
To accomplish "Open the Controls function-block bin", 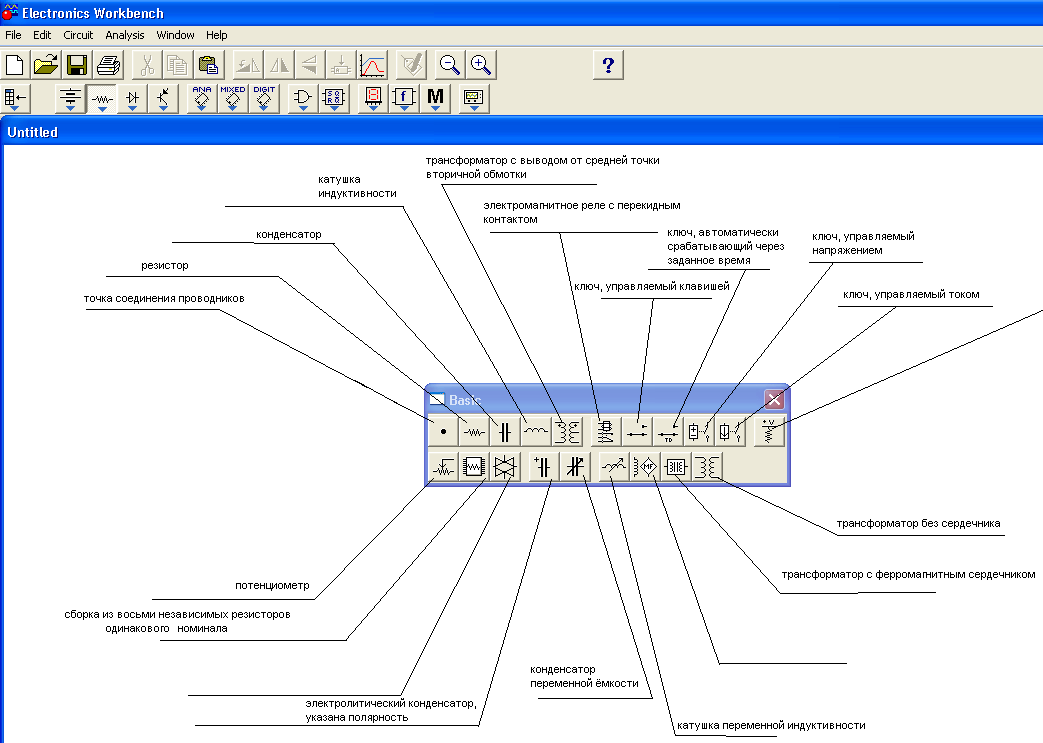I will 404,99.
